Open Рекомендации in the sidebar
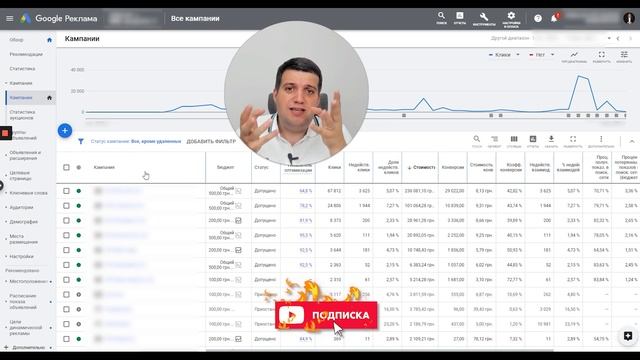The width and height of the screenshot is (640, 360). 26,54
